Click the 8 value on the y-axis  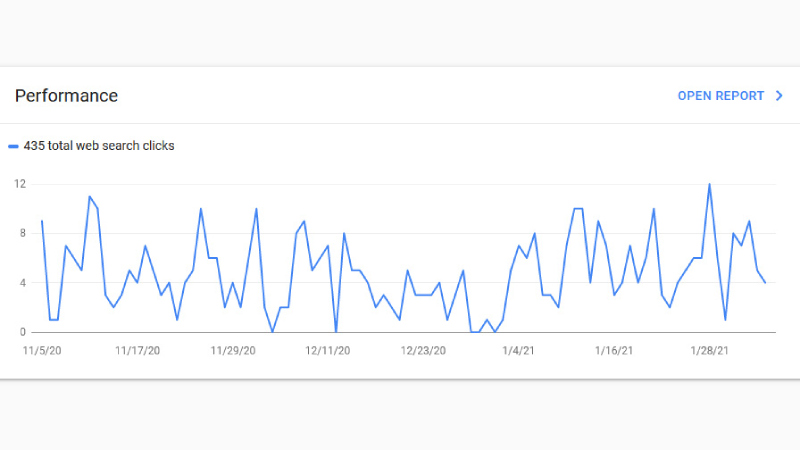tap(22, 234)
